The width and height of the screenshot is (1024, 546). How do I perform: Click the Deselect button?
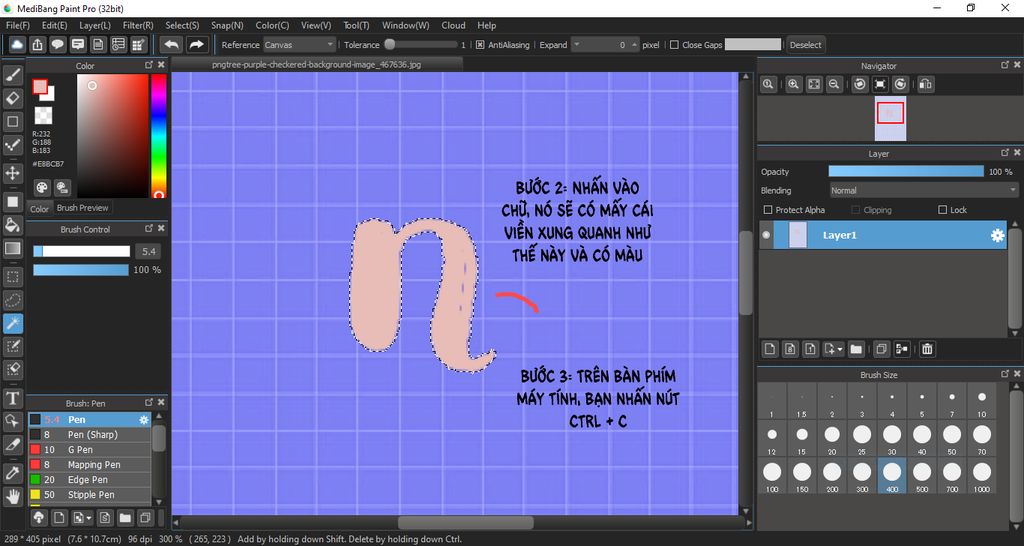805,45
